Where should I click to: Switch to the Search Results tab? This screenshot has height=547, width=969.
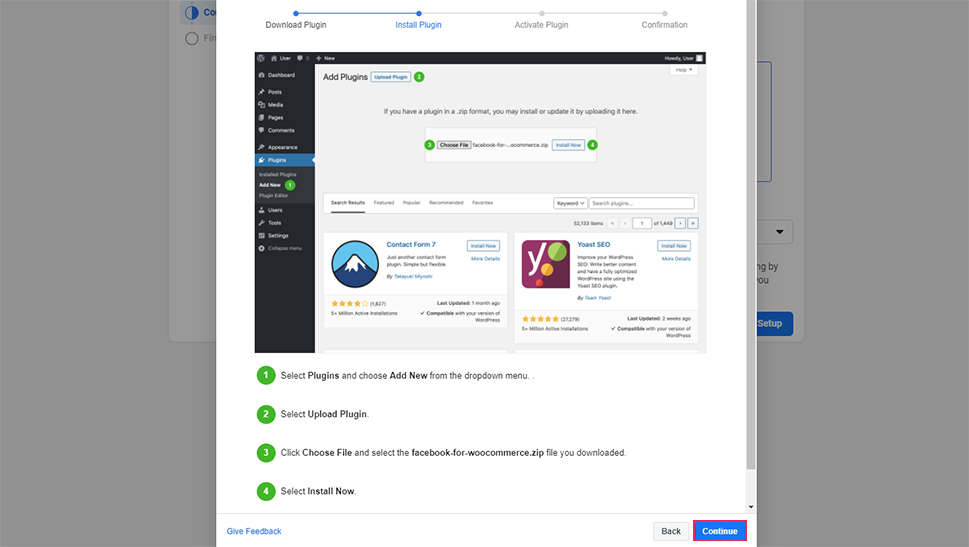pos(348,203)
